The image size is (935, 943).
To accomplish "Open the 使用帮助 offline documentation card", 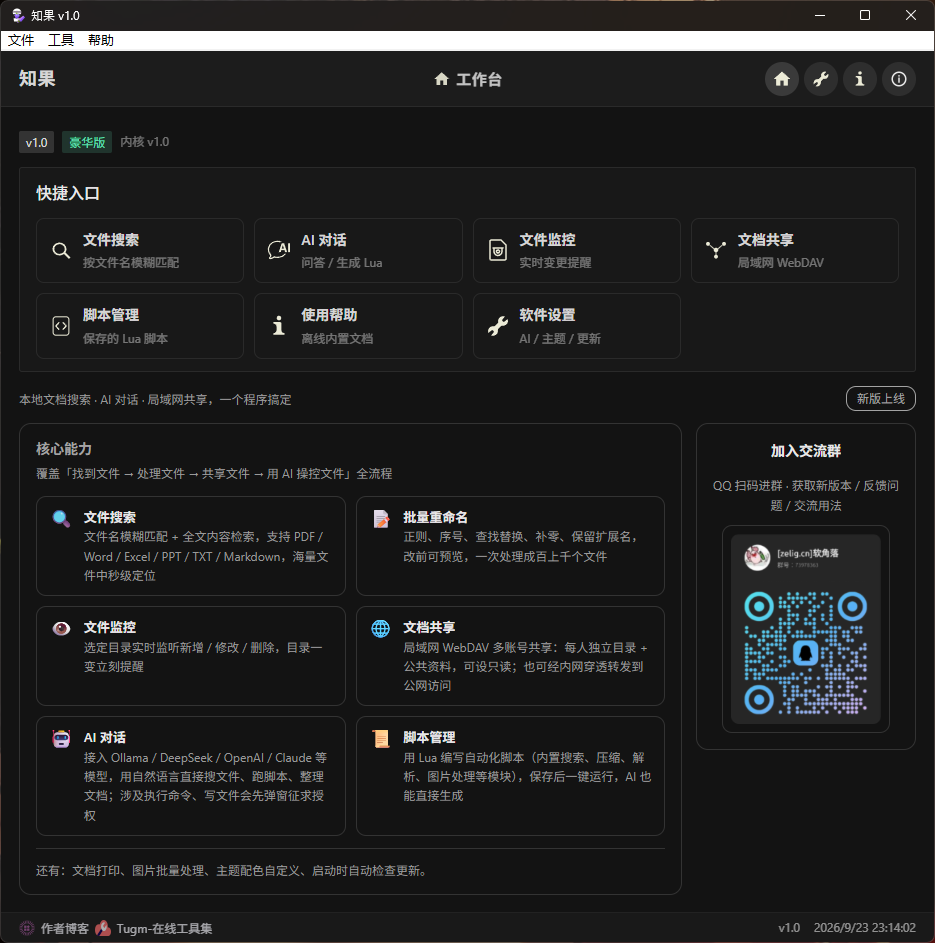I will [358, 326].
